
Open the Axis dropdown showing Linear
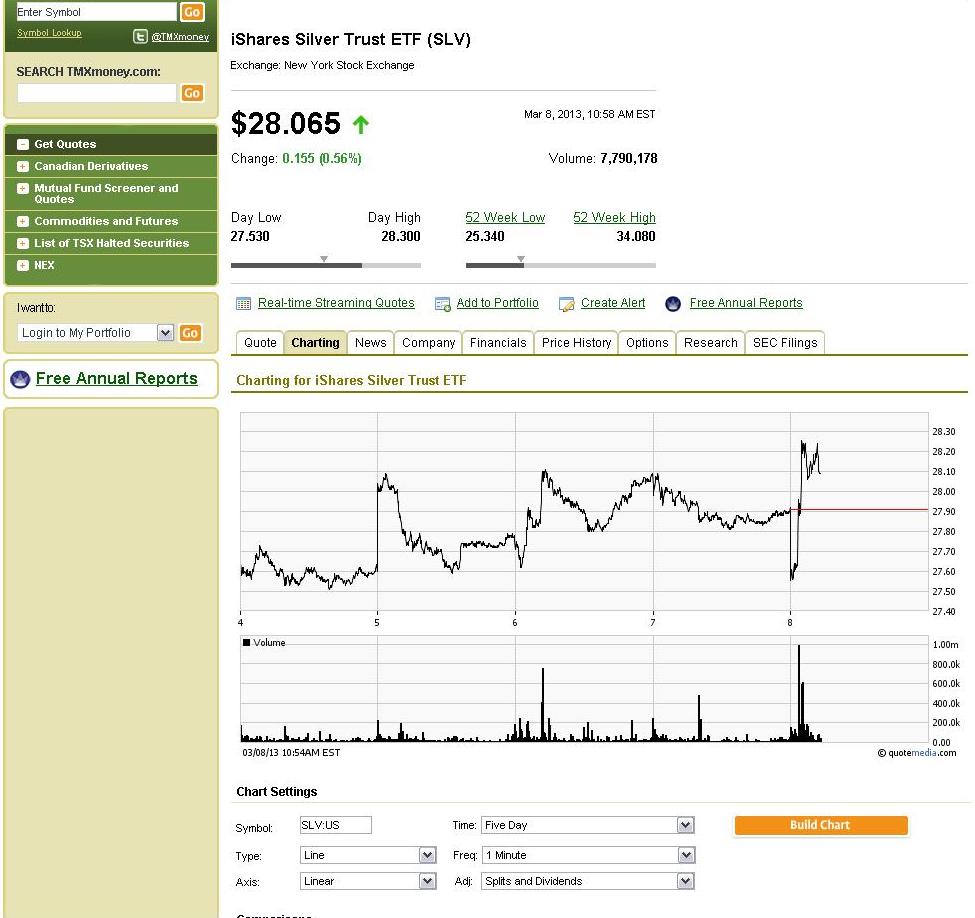coord(368,881)
